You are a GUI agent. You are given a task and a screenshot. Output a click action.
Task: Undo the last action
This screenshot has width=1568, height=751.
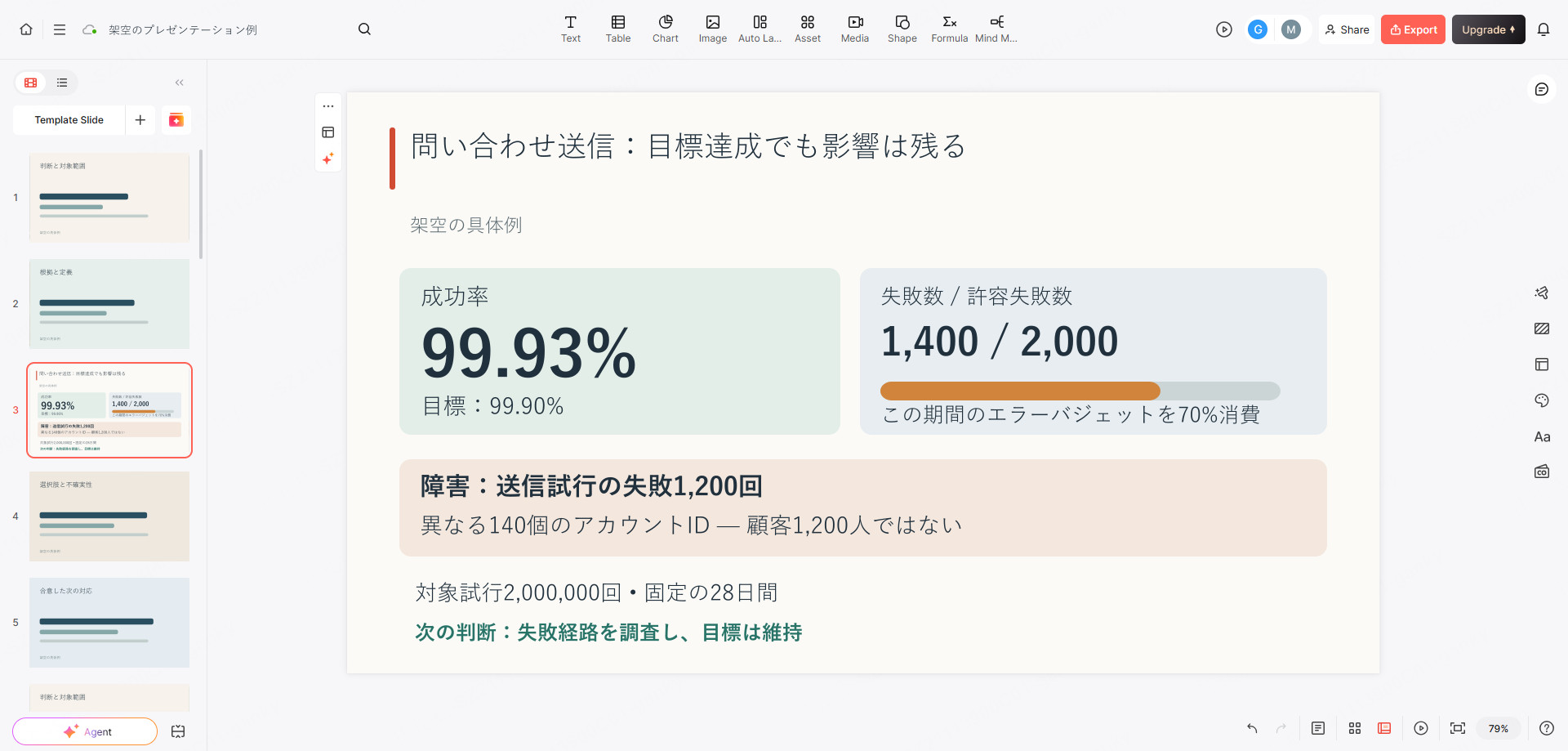point(1252,728)
